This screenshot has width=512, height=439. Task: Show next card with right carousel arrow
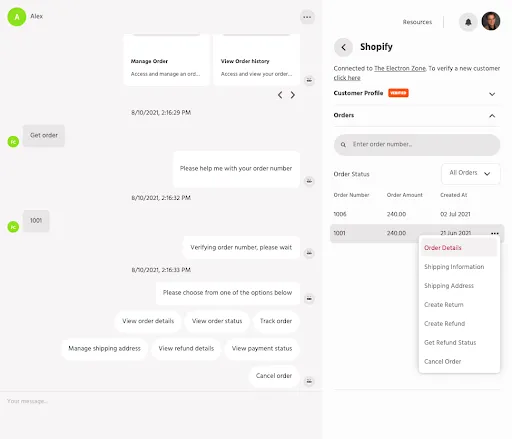[292, 95]
